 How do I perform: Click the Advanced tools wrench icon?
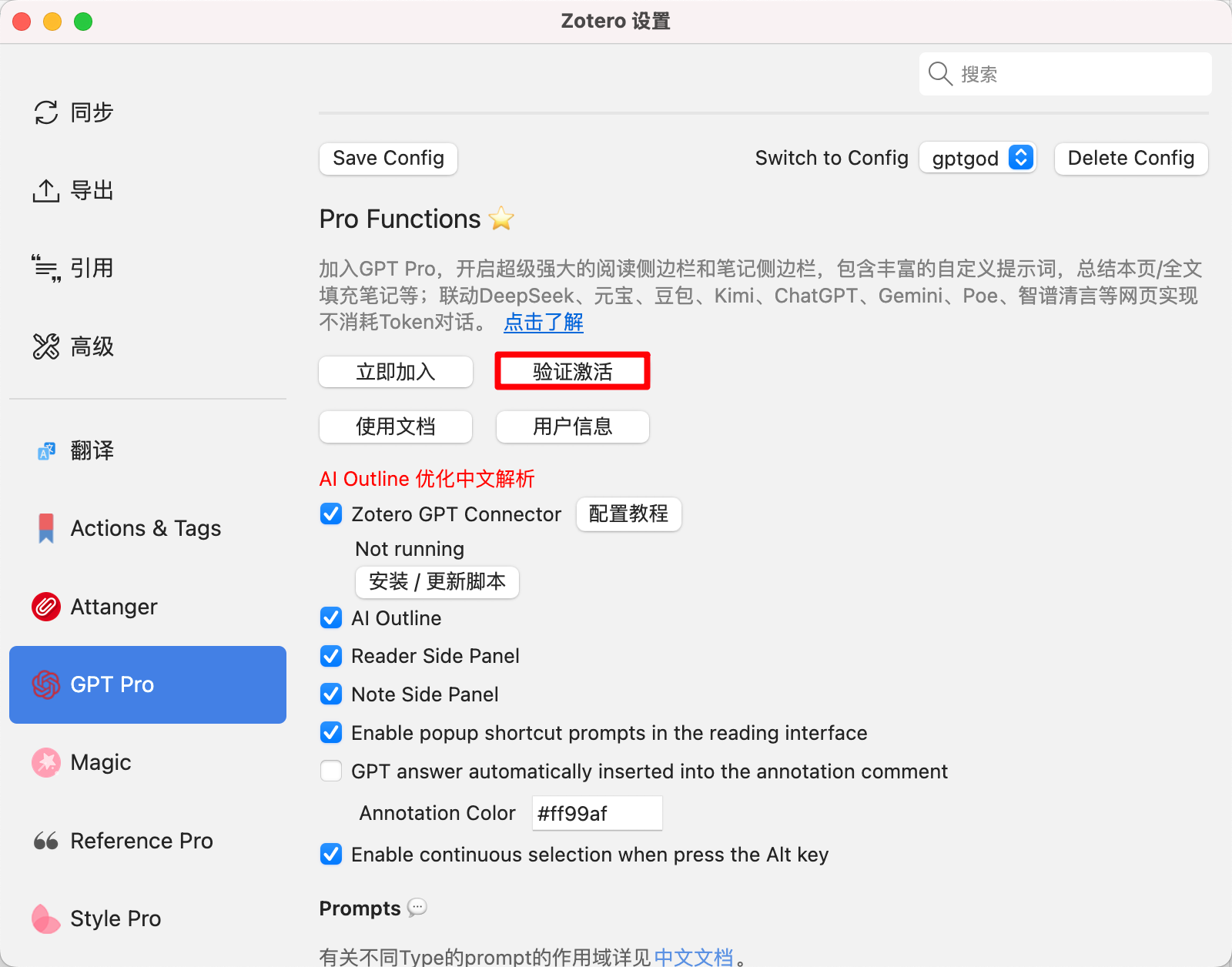46,346
